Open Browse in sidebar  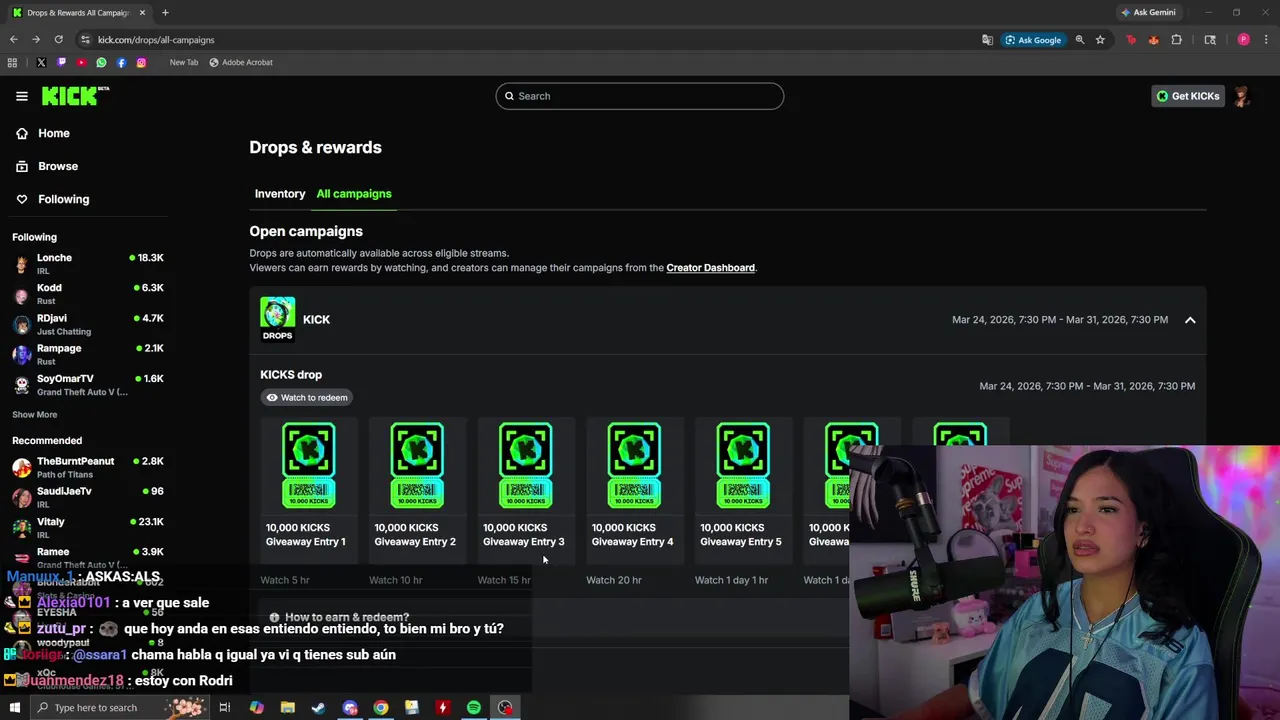(x=58, y=166)
